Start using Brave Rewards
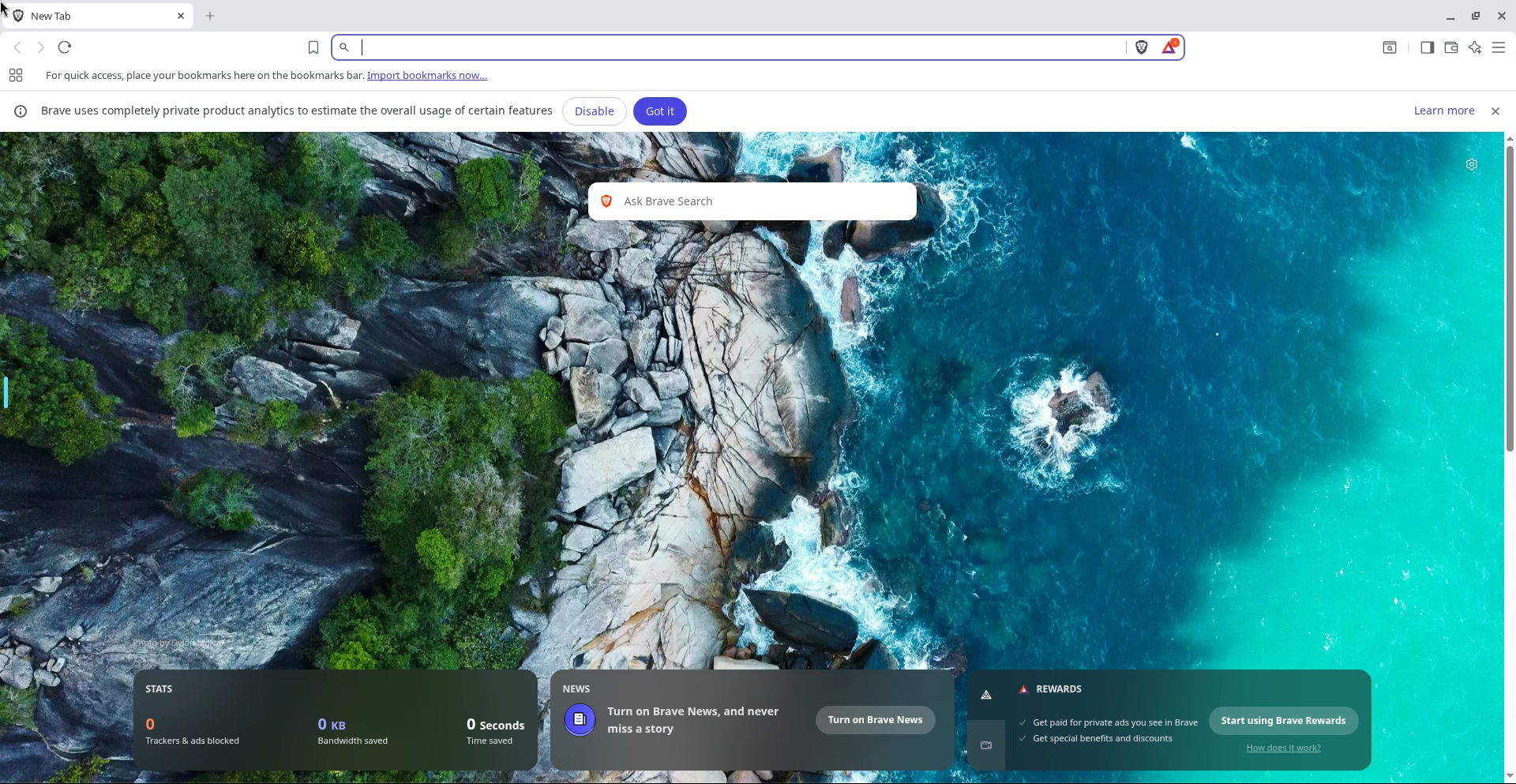 (x=1282, y=721)
